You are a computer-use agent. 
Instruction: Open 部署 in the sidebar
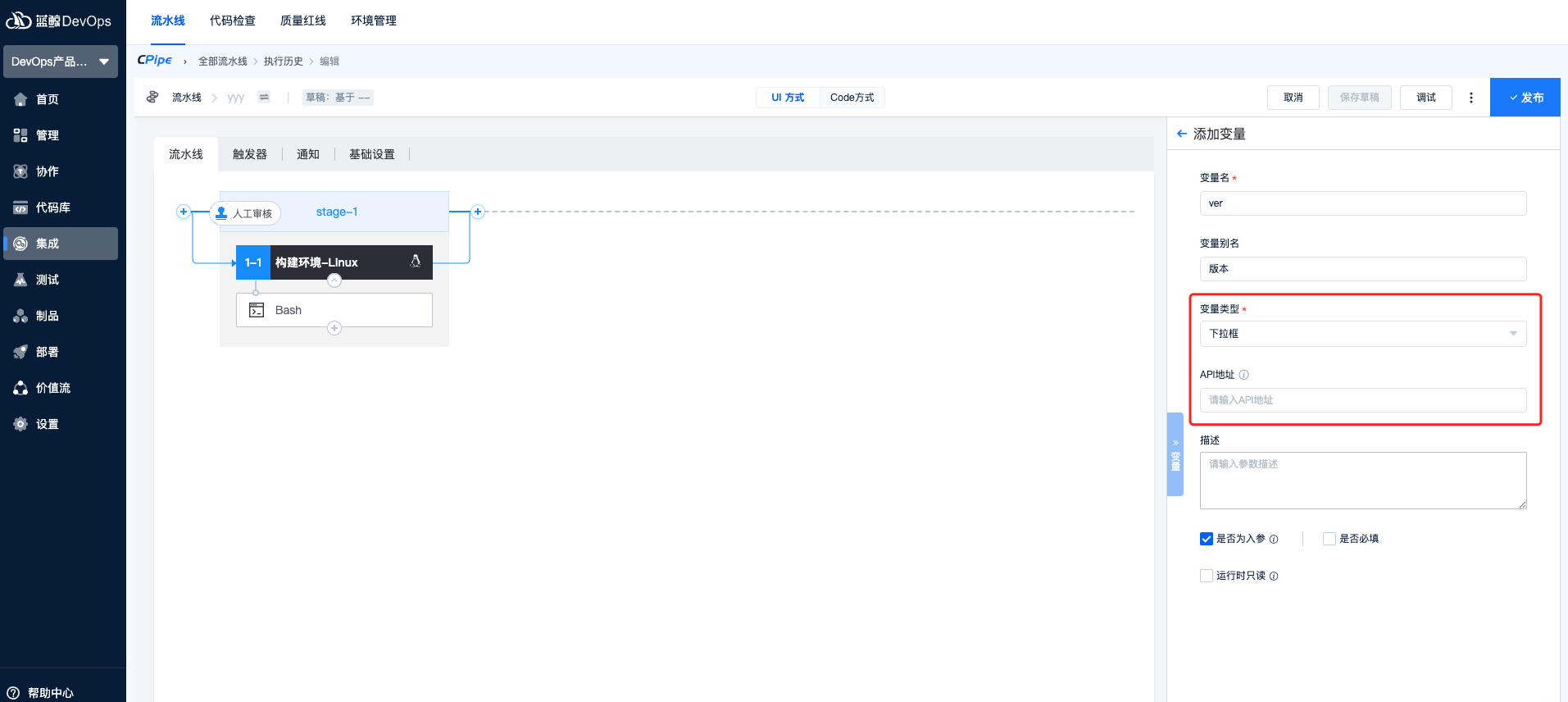[x=61, y=352]
